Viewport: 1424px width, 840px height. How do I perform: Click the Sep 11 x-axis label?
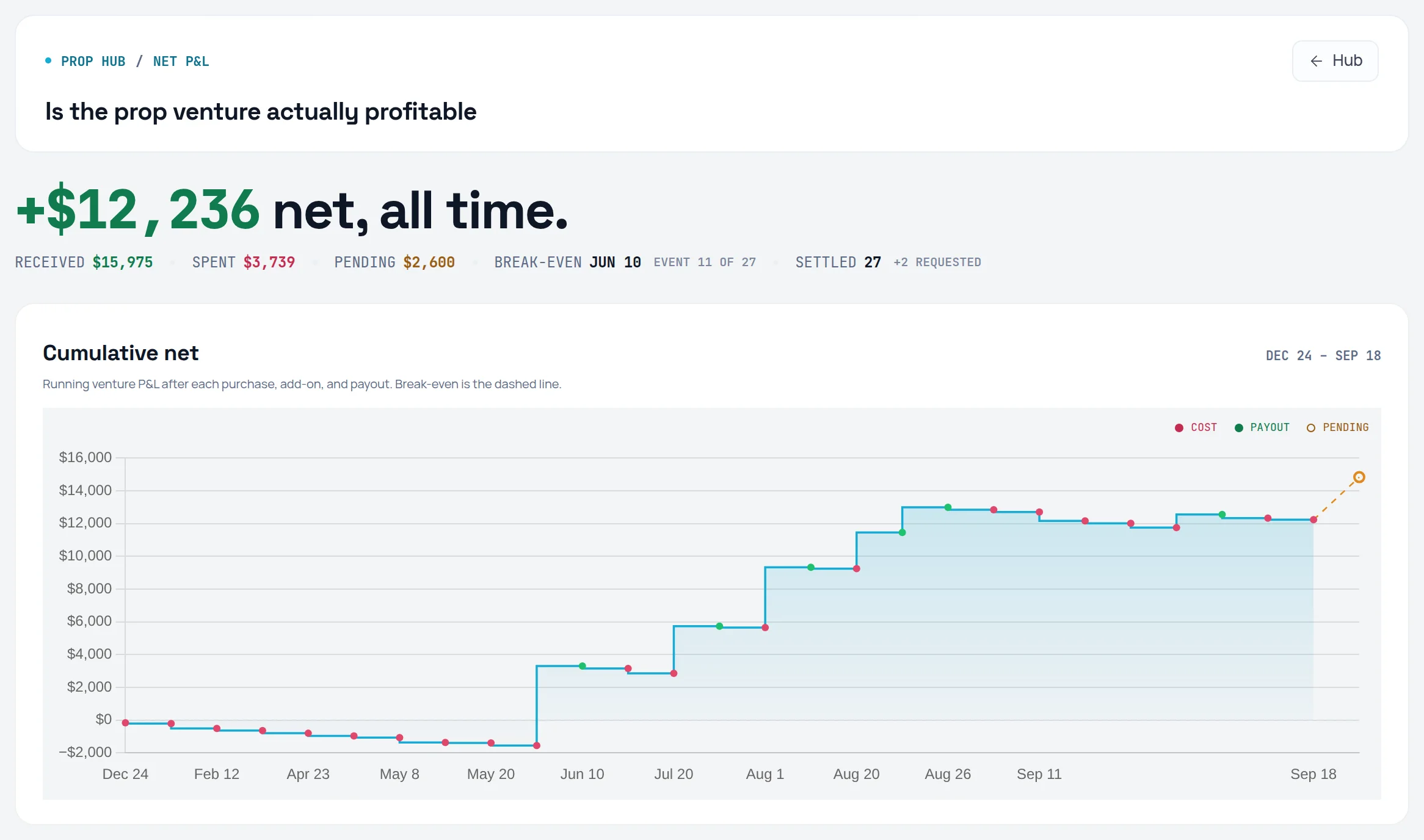coord(1039,774)
